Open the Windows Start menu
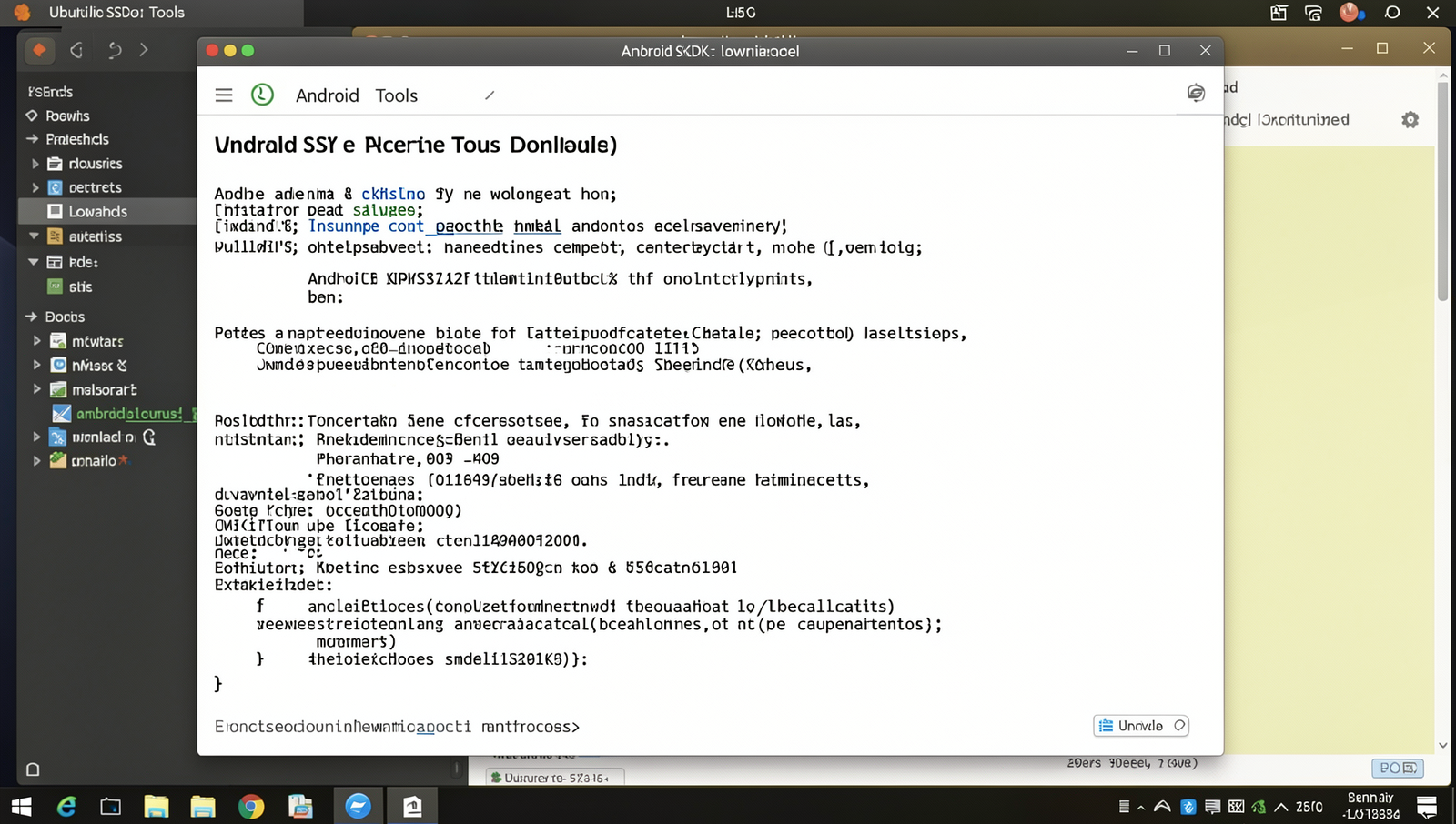The image size is (1456, 824). 21,807
